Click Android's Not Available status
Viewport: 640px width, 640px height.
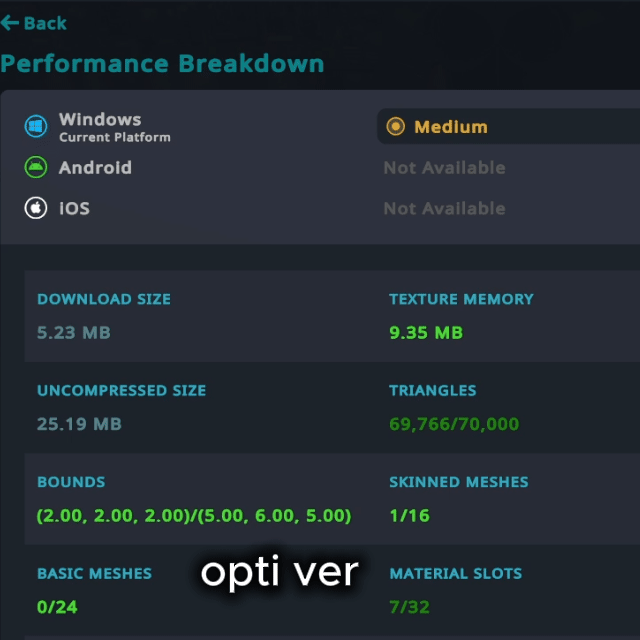coord(444,168)
